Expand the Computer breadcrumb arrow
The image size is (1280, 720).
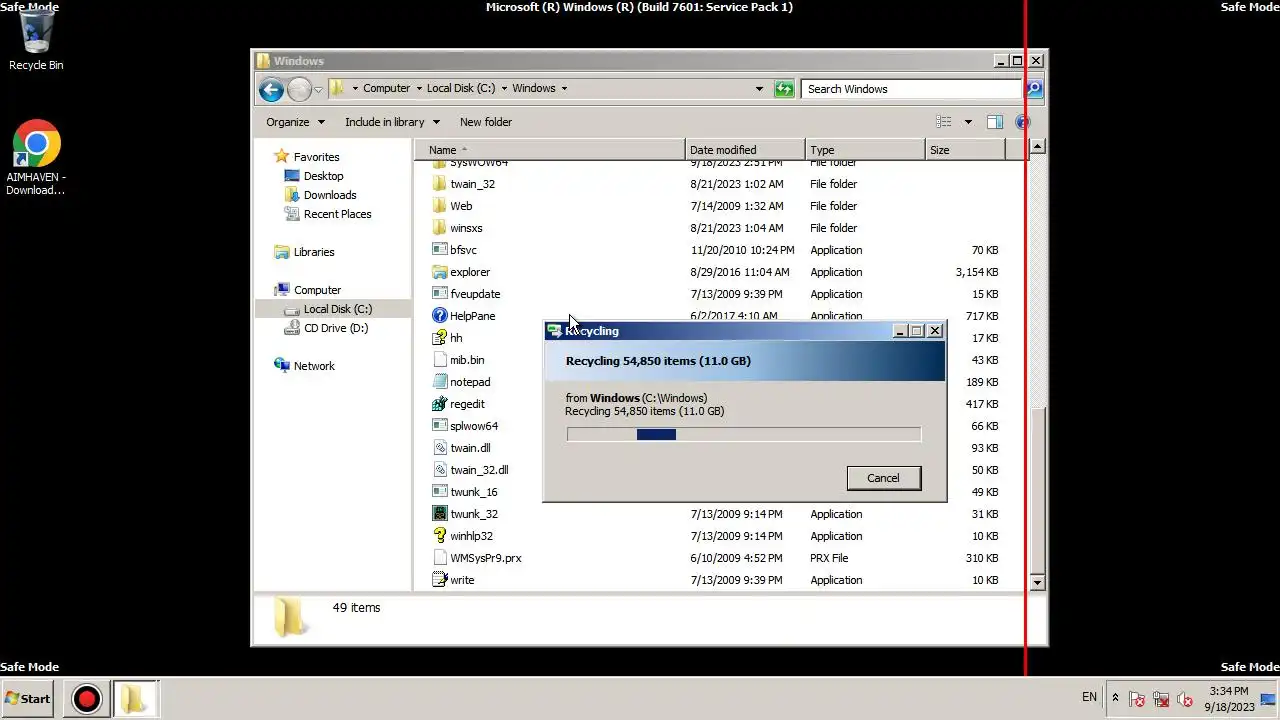point(419,89)
